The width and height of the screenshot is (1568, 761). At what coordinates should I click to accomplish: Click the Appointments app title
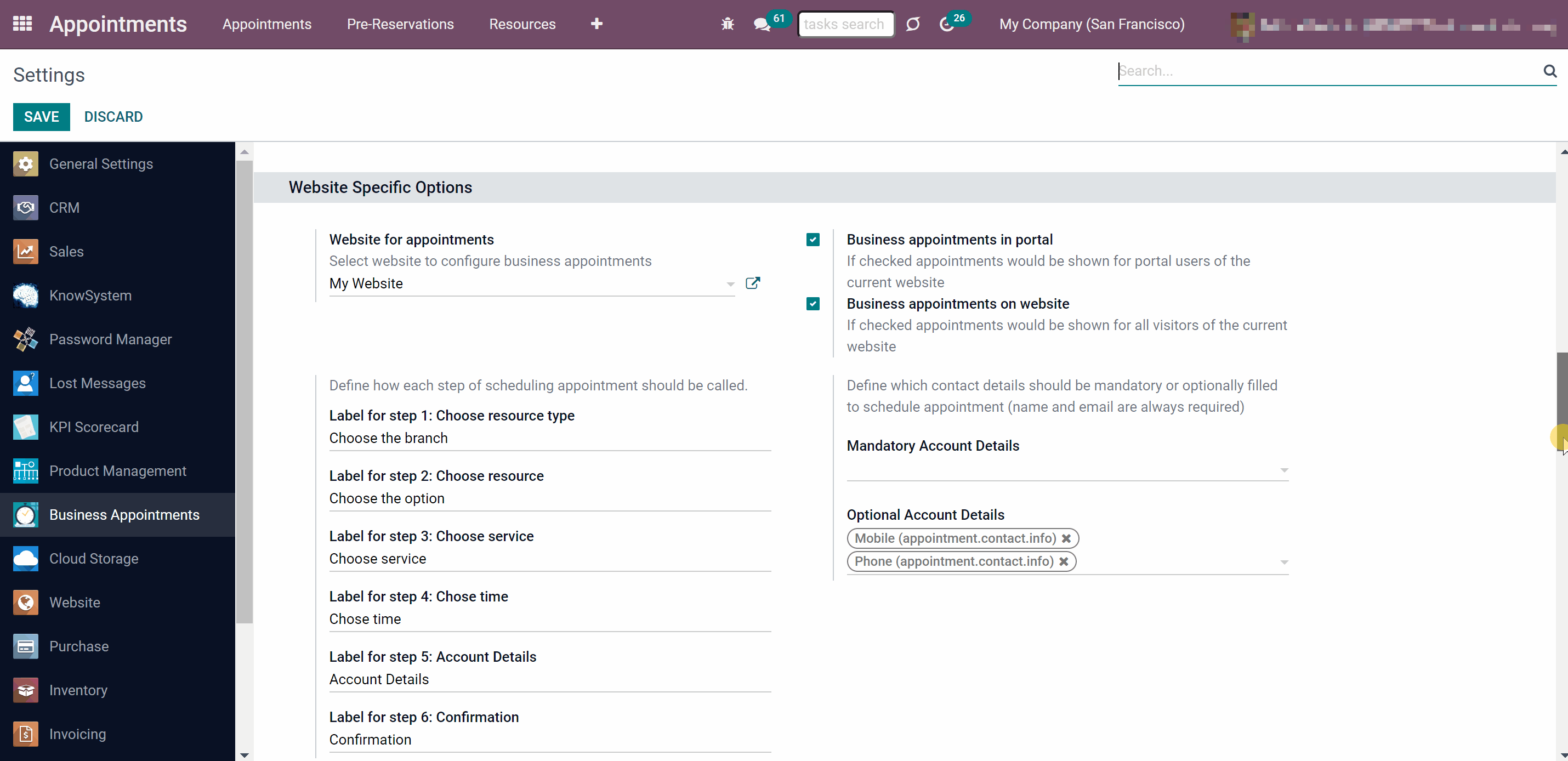pos(118,24)
